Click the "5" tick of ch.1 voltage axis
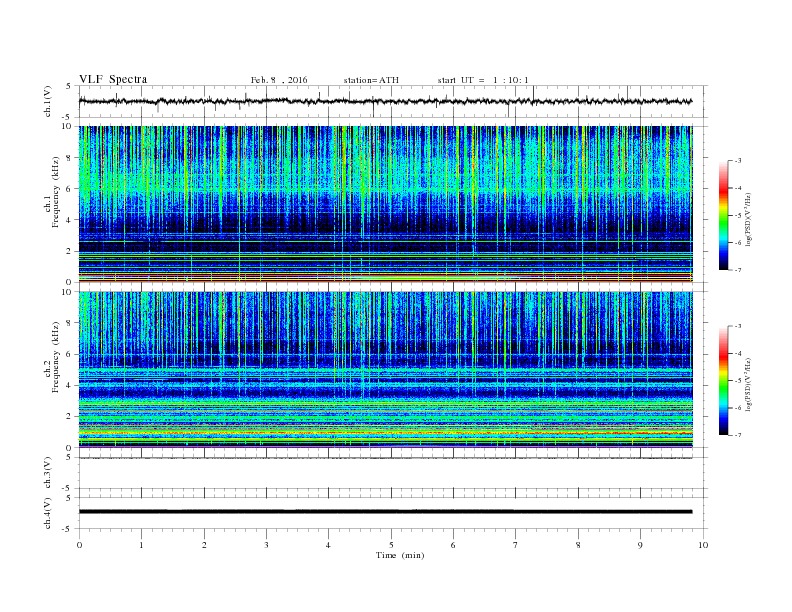The height and width of the screenshot is (612, 792). coord(70,86)
